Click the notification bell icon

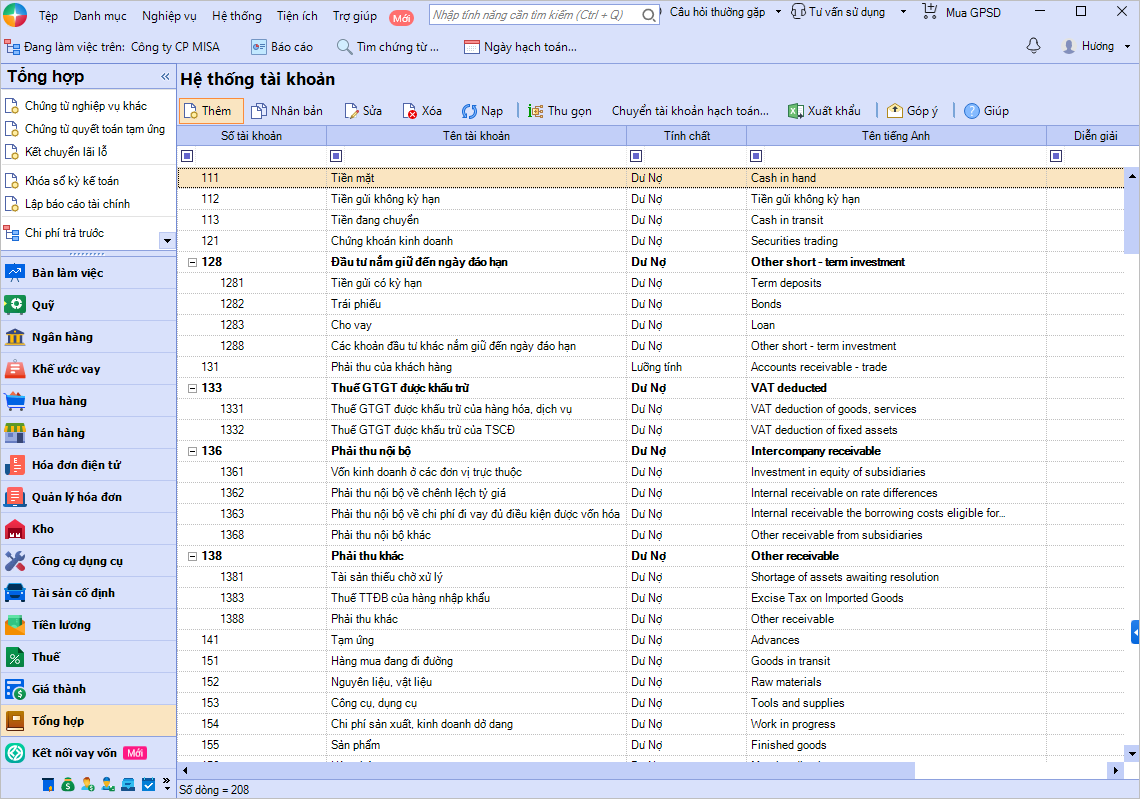(1033, 46)
